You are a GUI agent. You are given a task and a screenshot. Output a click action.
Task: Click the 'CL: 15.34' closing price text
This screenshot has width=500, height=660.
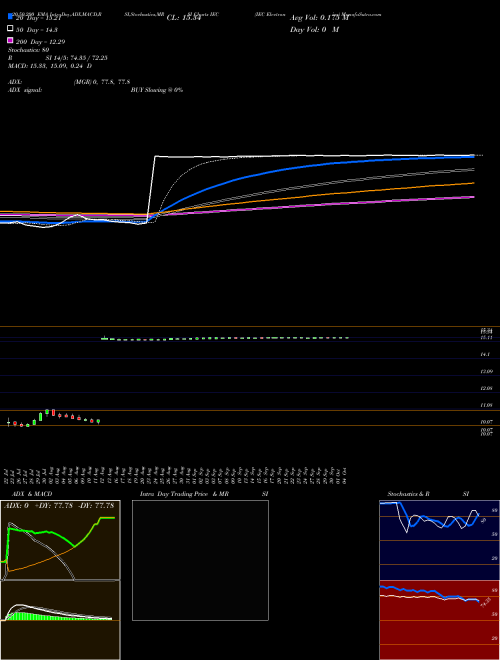[x=184, y=18]
